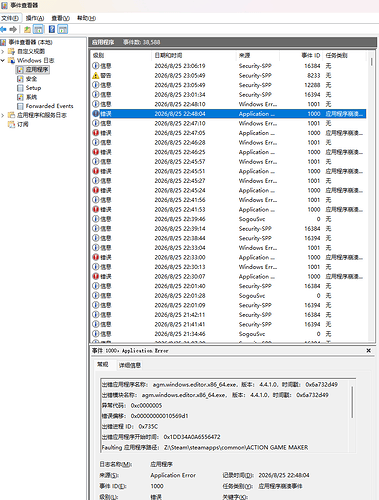The image size is (379, 500).
Task: Sort by the 任务类别 column header
Action: pyautogui.click(x=344, y=55)
